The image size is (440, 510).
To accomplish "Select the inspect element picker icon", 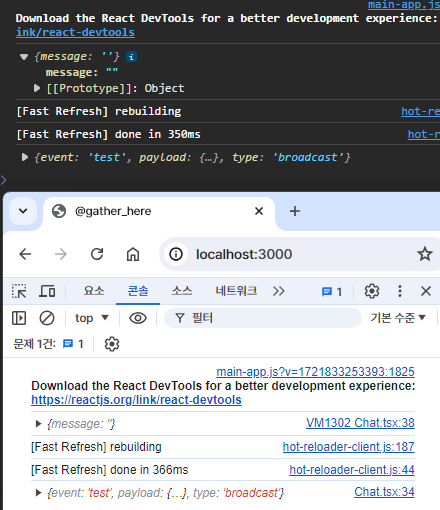I will [x=19, y=291].
